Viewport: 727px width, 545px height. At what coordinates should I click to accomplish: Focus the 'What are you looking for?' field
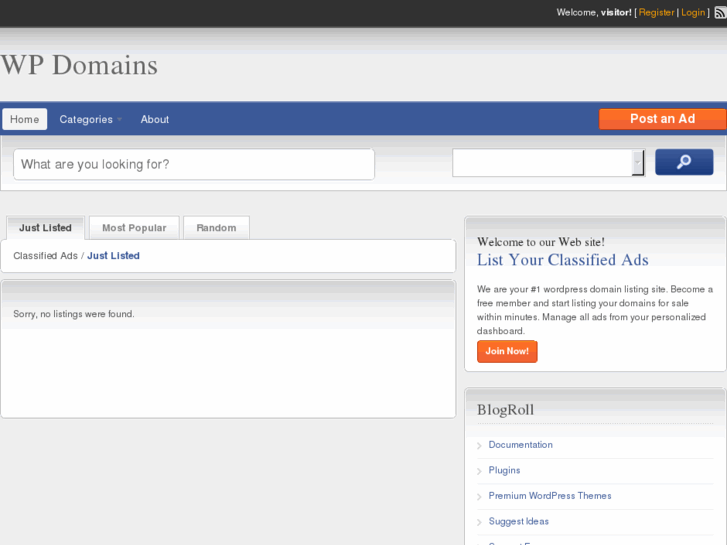click(x=194, y=164)
